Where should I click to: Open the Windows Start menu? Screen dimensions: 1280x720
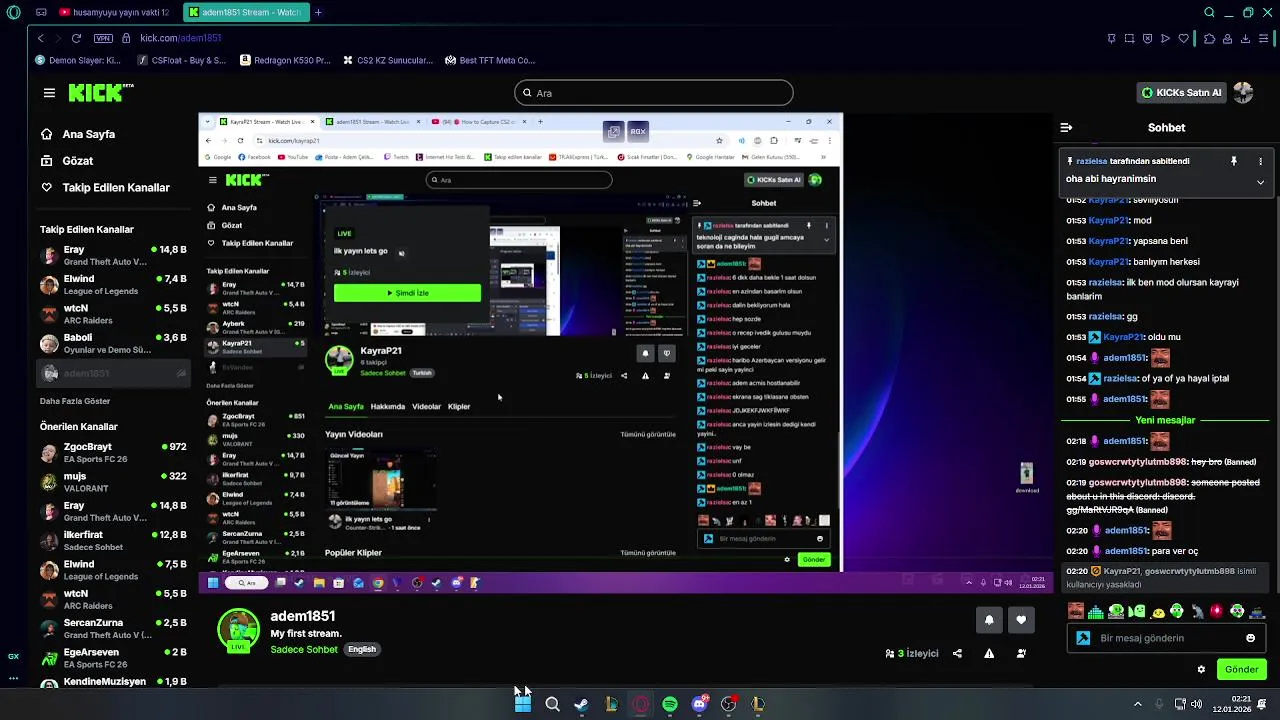click(x=522, y=704)
